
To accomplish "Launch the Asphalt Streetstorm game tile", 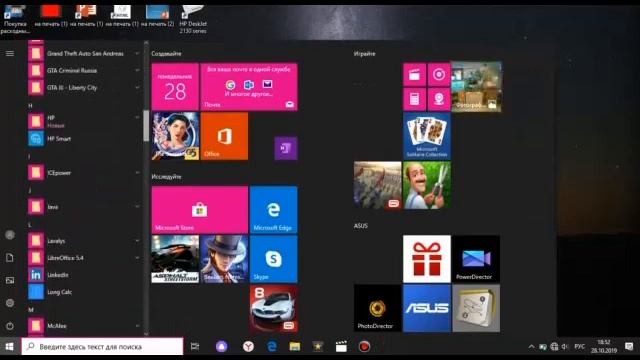I will pyautogui.click(x=175, y=259).
